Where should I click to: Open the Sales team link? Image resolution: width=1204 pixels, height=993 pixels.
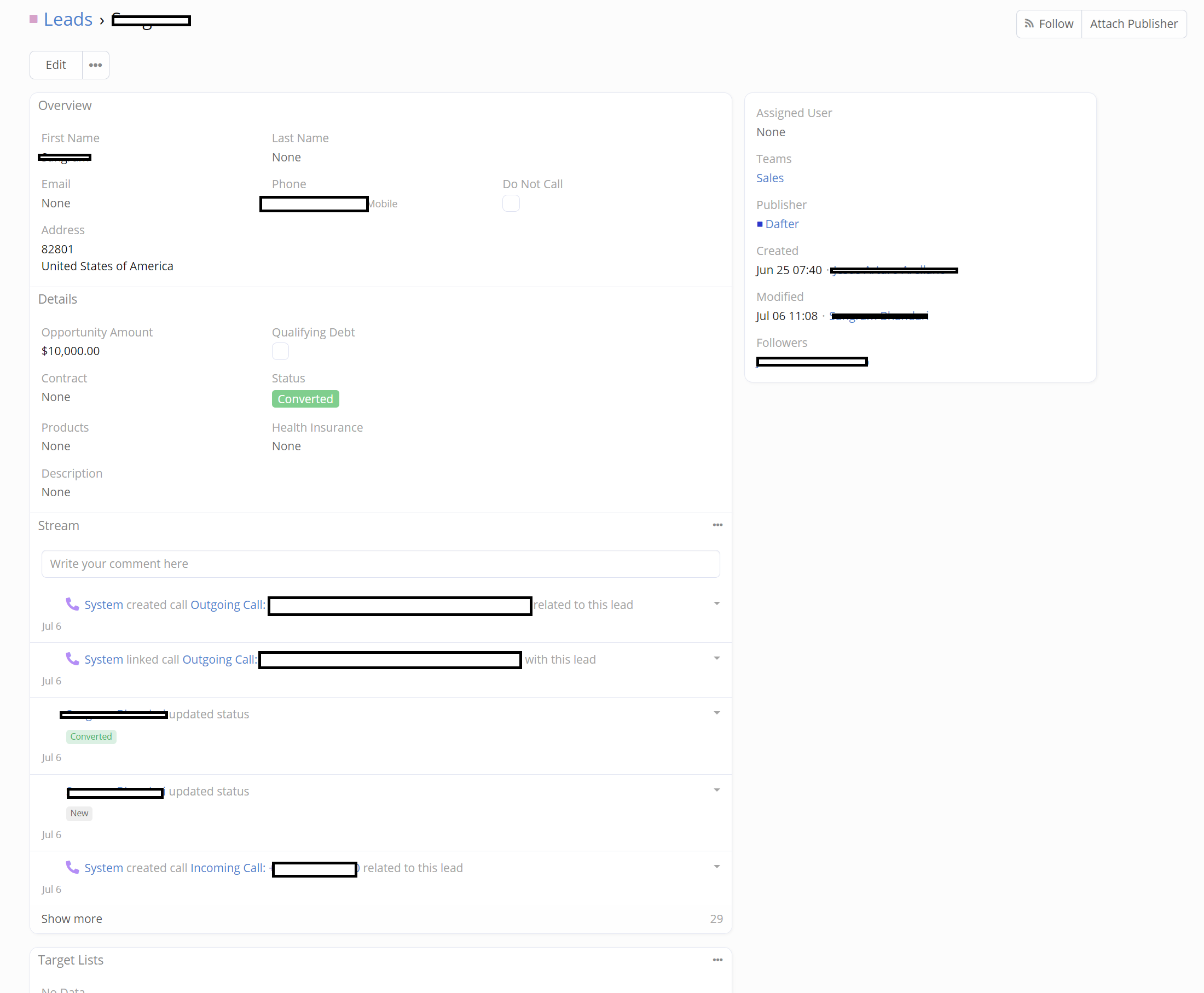[x=769, y=178]
